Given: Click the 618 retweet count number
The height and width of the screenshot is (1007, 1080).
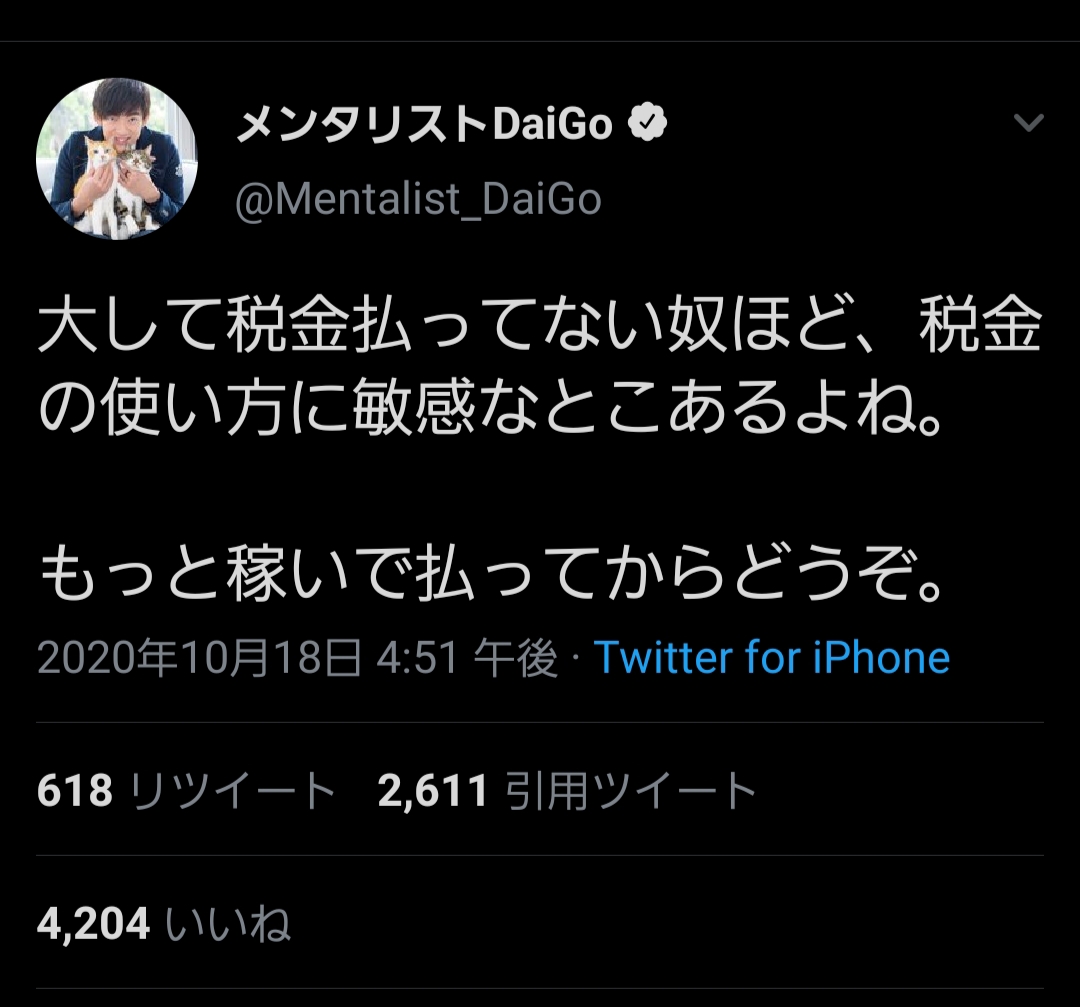Looking at the screenshot, I should pos(75,791).
